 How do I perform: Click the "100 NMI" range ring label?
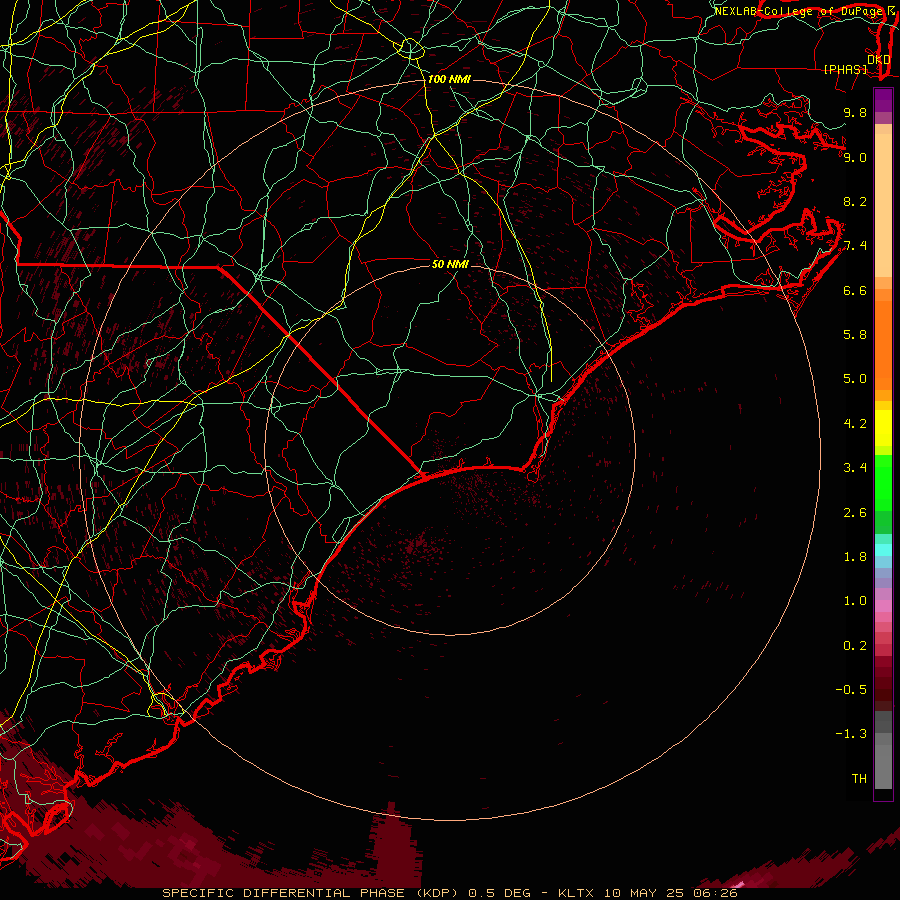click(x=449, y=79)
